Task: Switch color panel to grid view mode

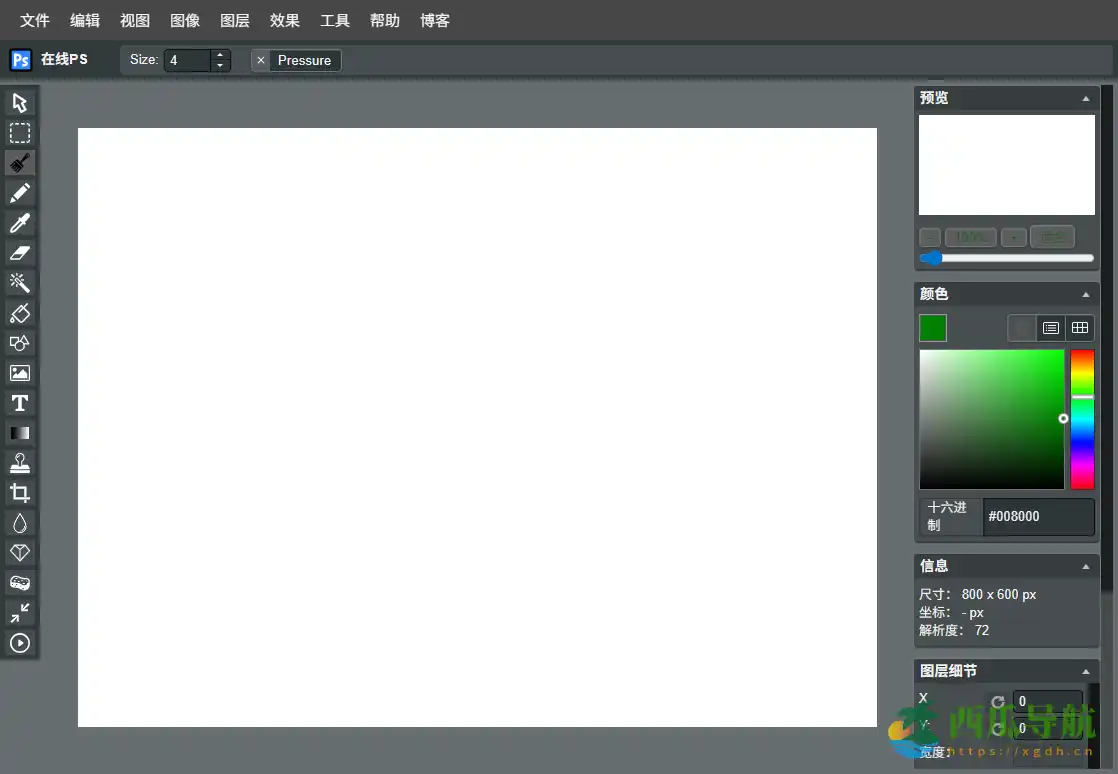Action: click(1080, 327)
